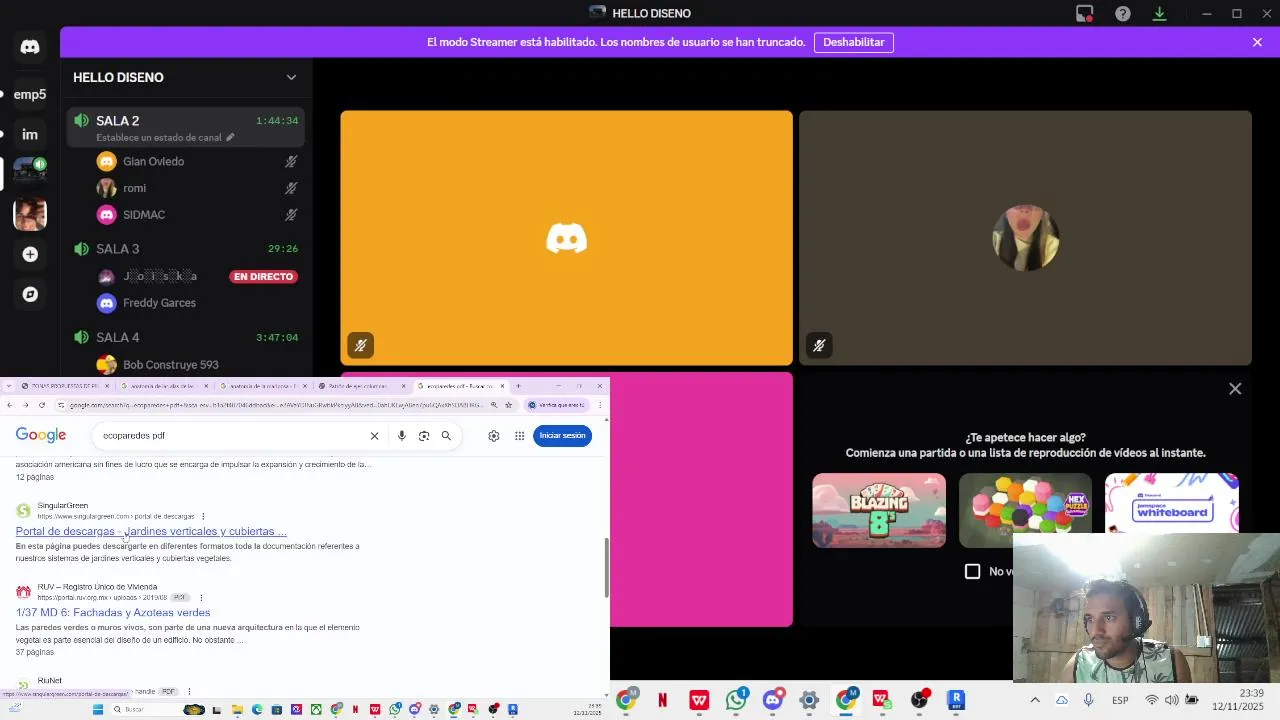
Task: Click the Deshabilitar button in banner
Action: (853, 42)
